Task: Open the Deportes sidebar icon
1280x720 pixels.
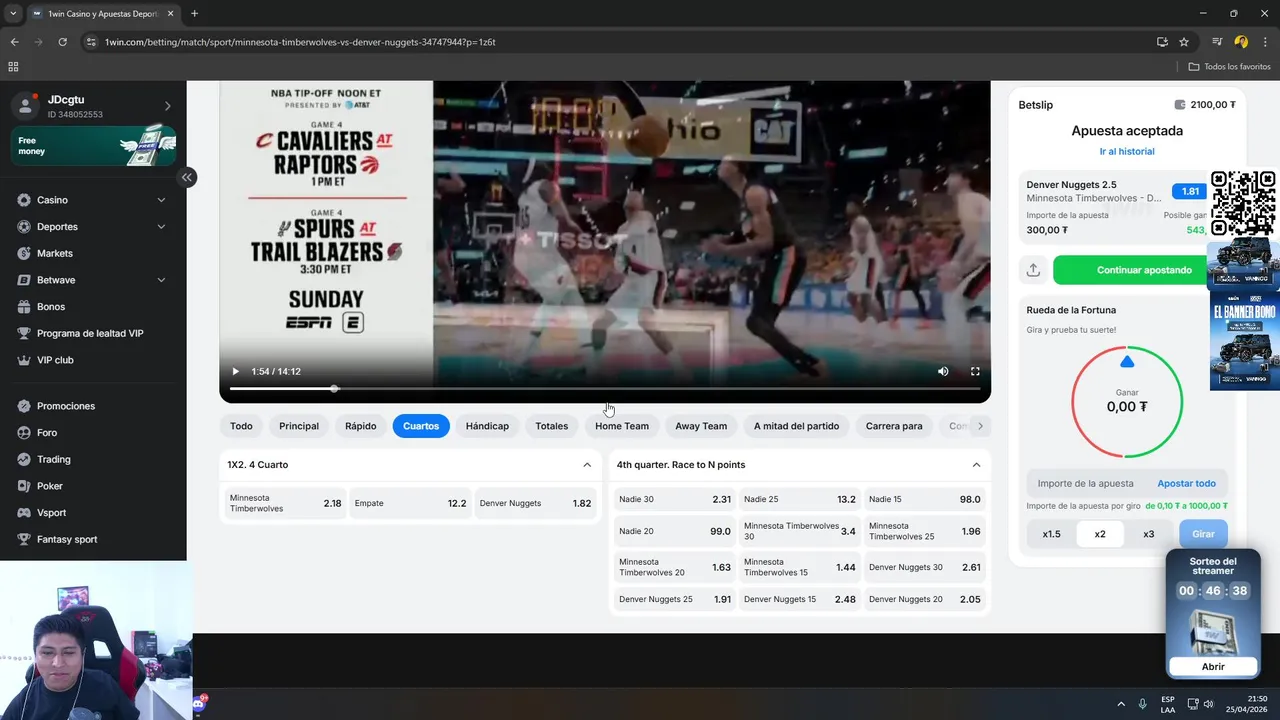Action: (24, 227)
